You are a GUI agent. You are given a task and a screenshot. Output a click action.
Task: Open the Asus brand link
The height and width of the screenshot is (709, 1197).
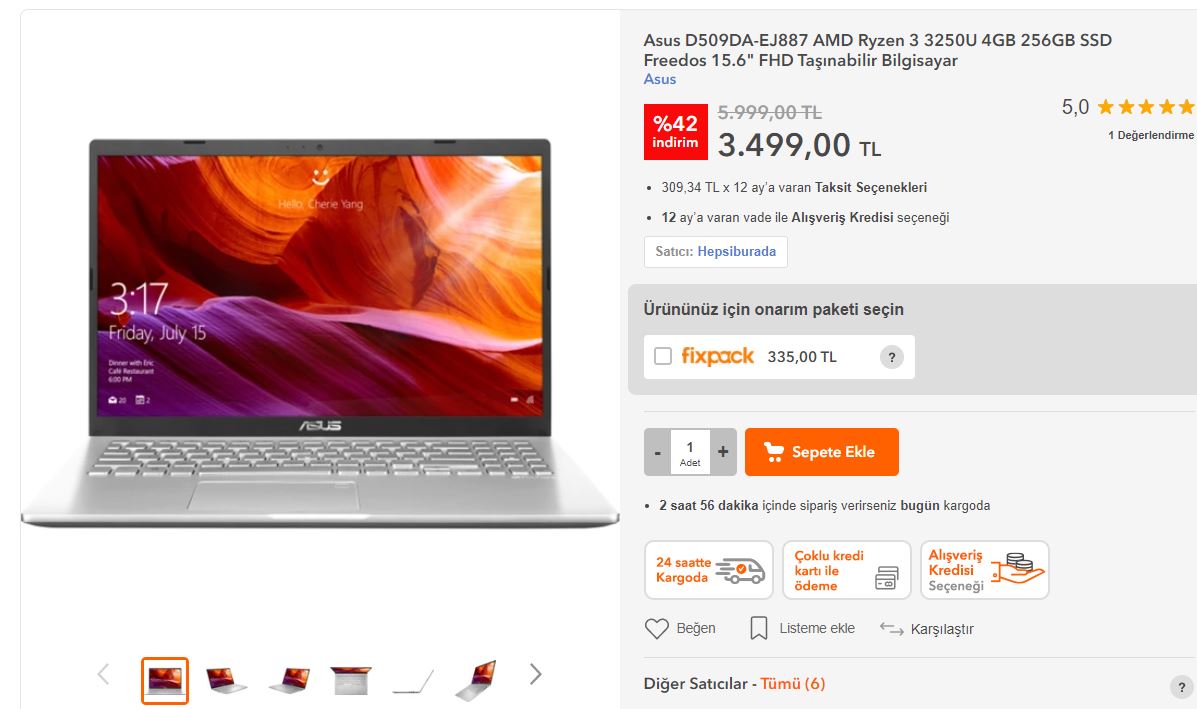click(x=660, y=79)
